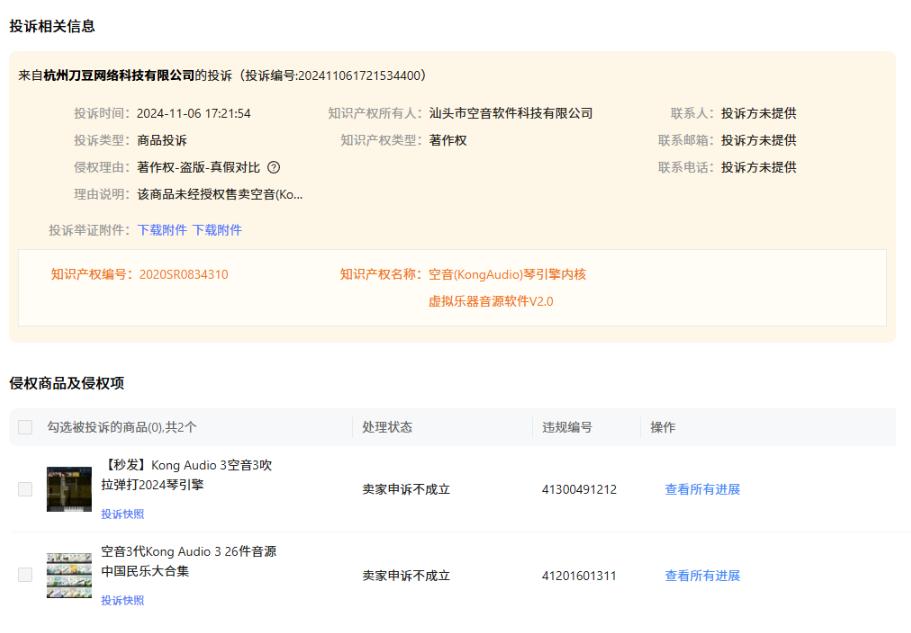This screenshot has height=633, width=911.
Task: Click the 【秒发】Kong Audio 3空音3吹拉弹打 product title
Action: pyautogui.click(x=187, y=475)
